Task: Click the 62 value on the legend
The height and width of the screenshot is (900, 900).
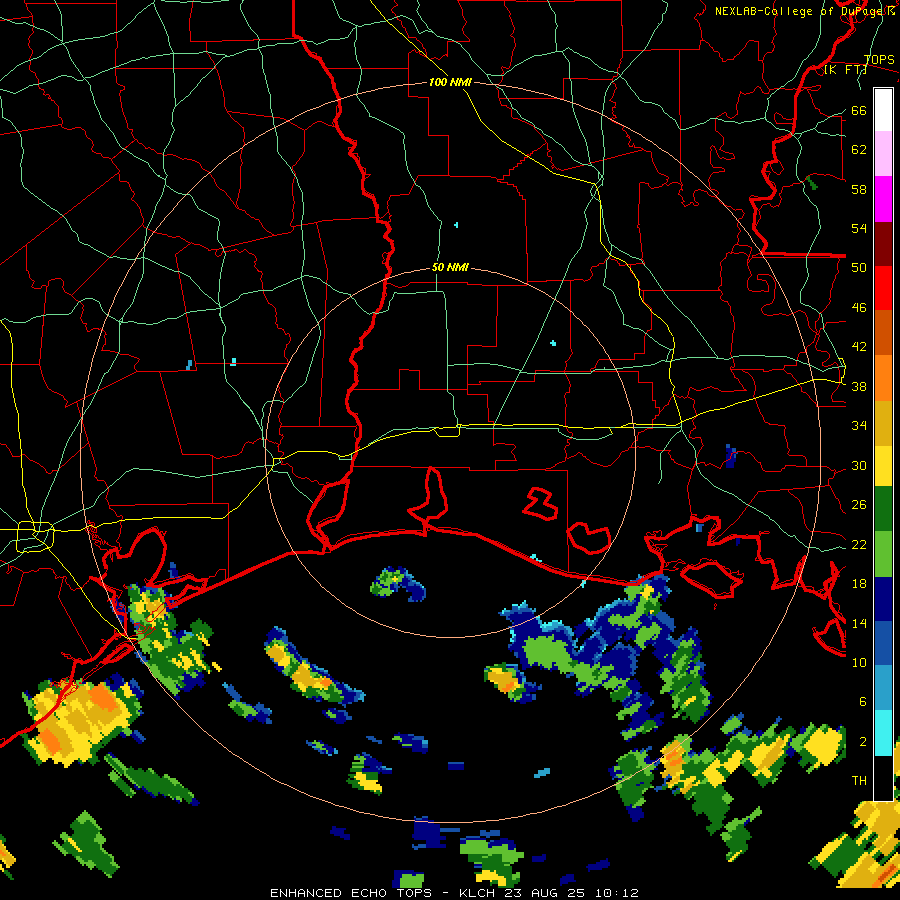Action: (x=859, y=150)
